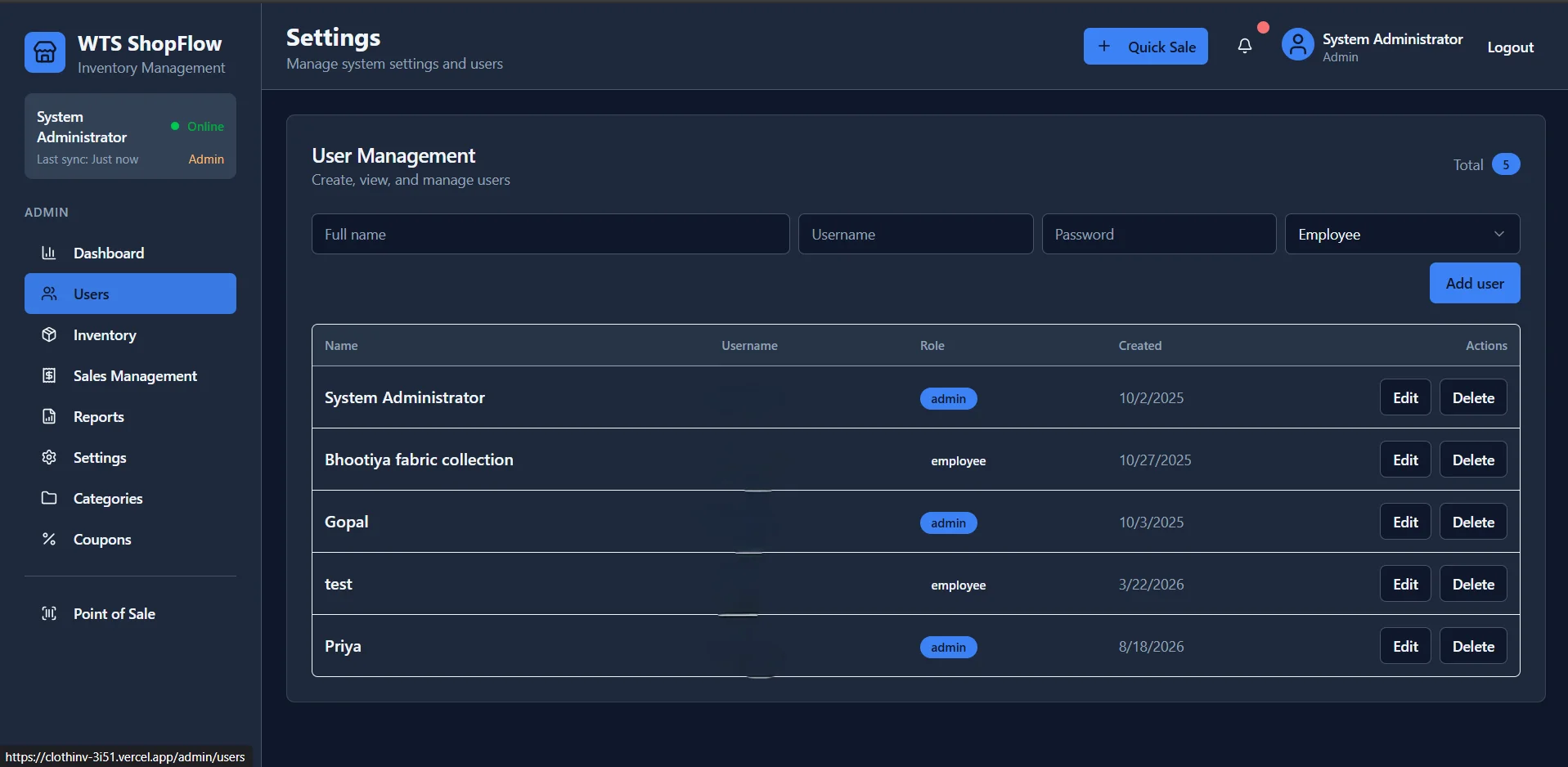The height and width of the screenshot is (767, 1568).
Task: Edit the System Administrator user
Action: pyautogui.click(x=1405, y=397)
